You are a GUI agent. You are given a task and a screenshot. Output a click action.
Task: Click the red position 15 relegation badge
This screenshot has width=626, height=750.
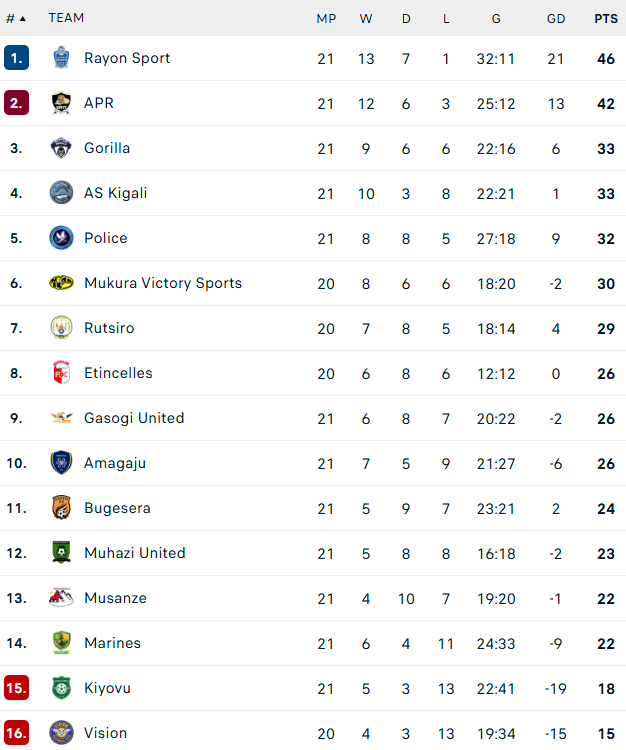(x=16, y=688)
